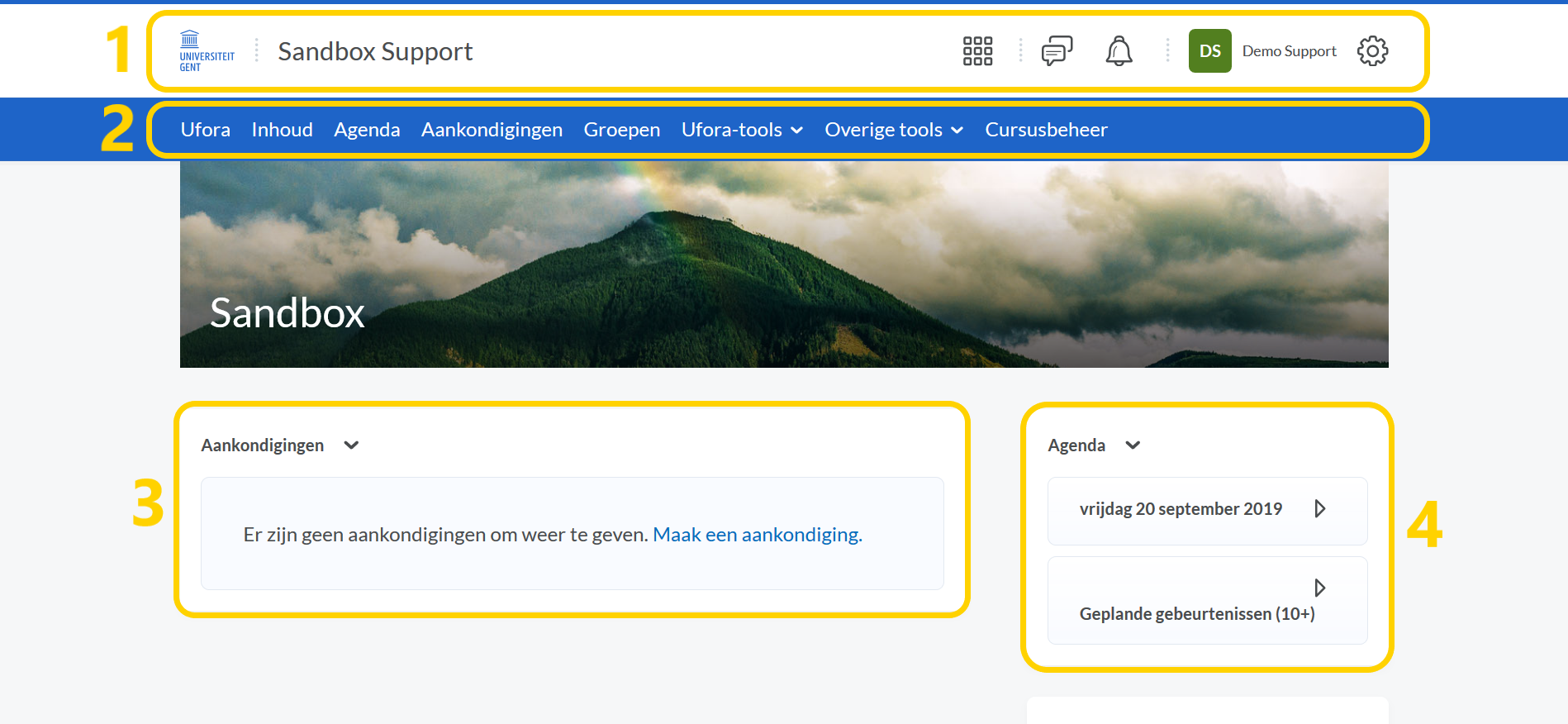Click the Universiteit Gent logo
Image resolution: width=1568 pixels, height=724 pixels.
(207, 51)
